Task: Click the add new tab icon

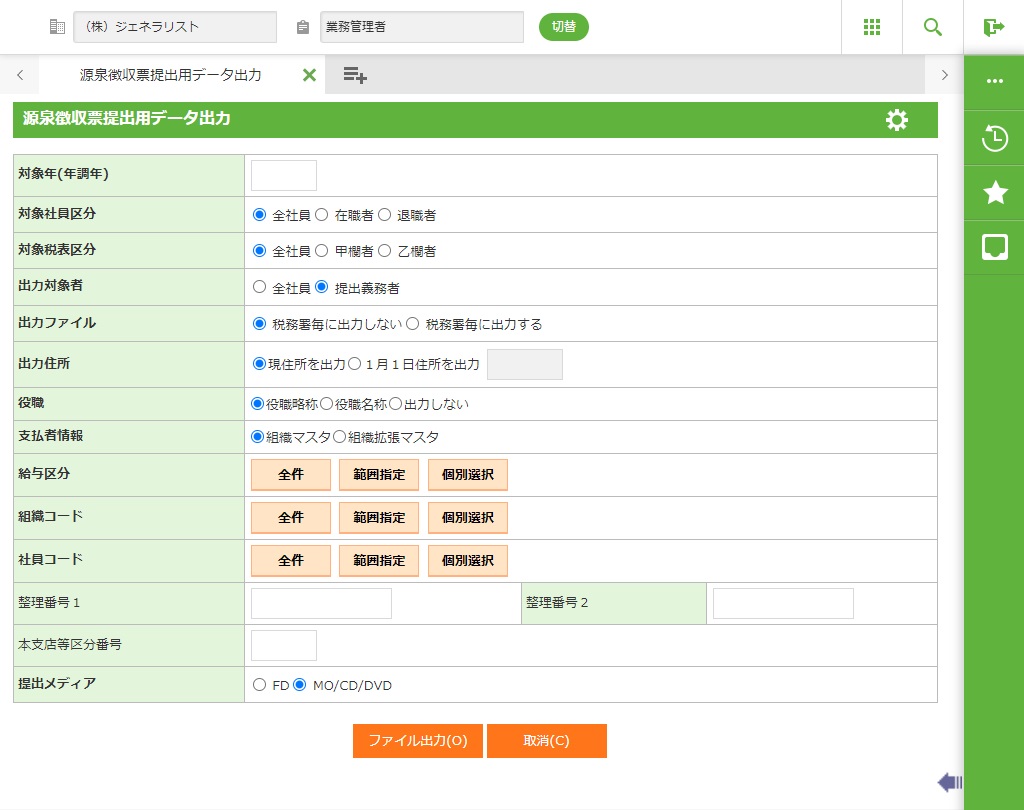Action: [x=354, y=75]
